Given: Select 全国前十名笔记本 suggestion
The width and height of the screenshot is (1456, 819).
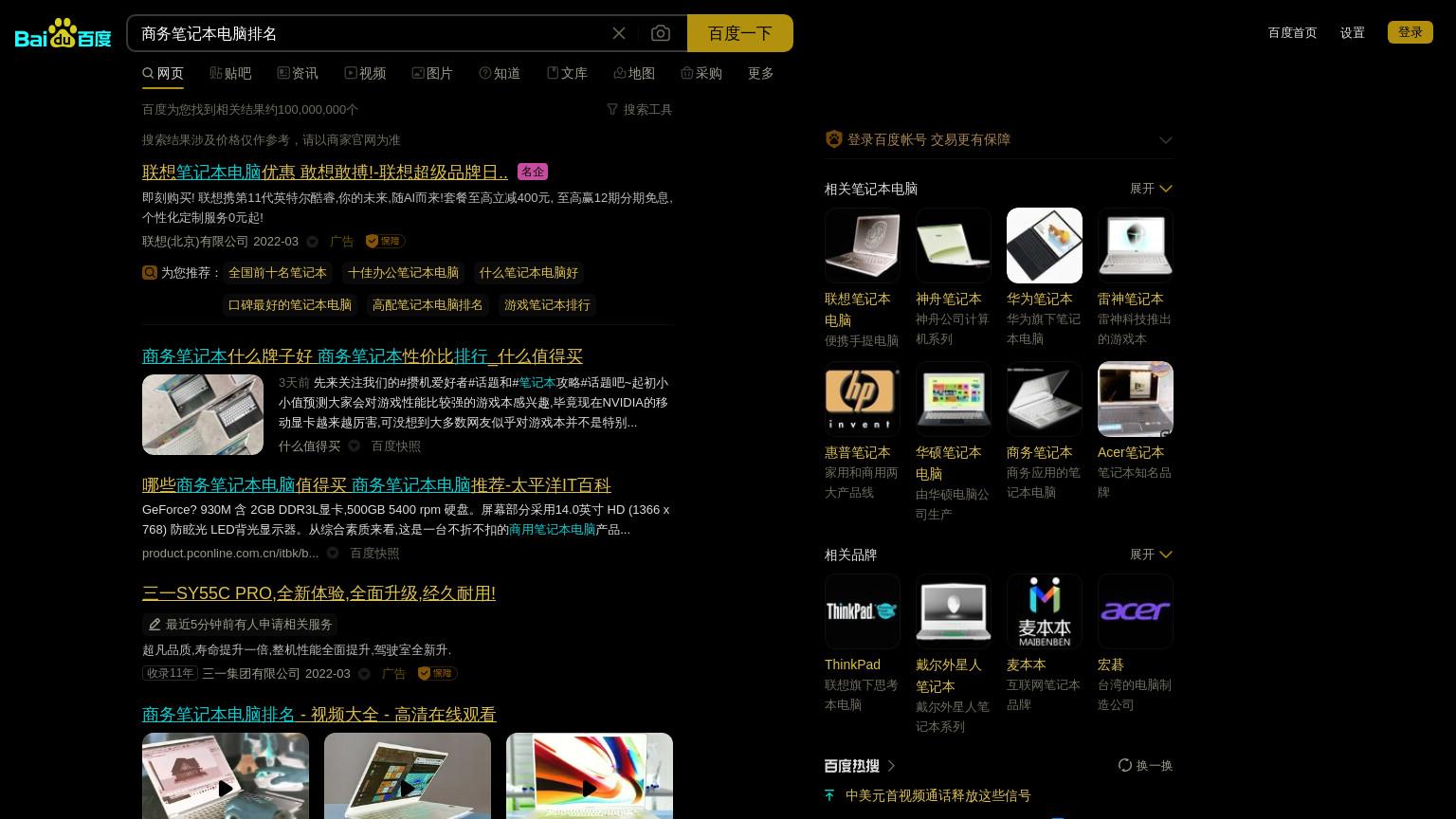Looking at the screenshot, I should pos(278,273).
